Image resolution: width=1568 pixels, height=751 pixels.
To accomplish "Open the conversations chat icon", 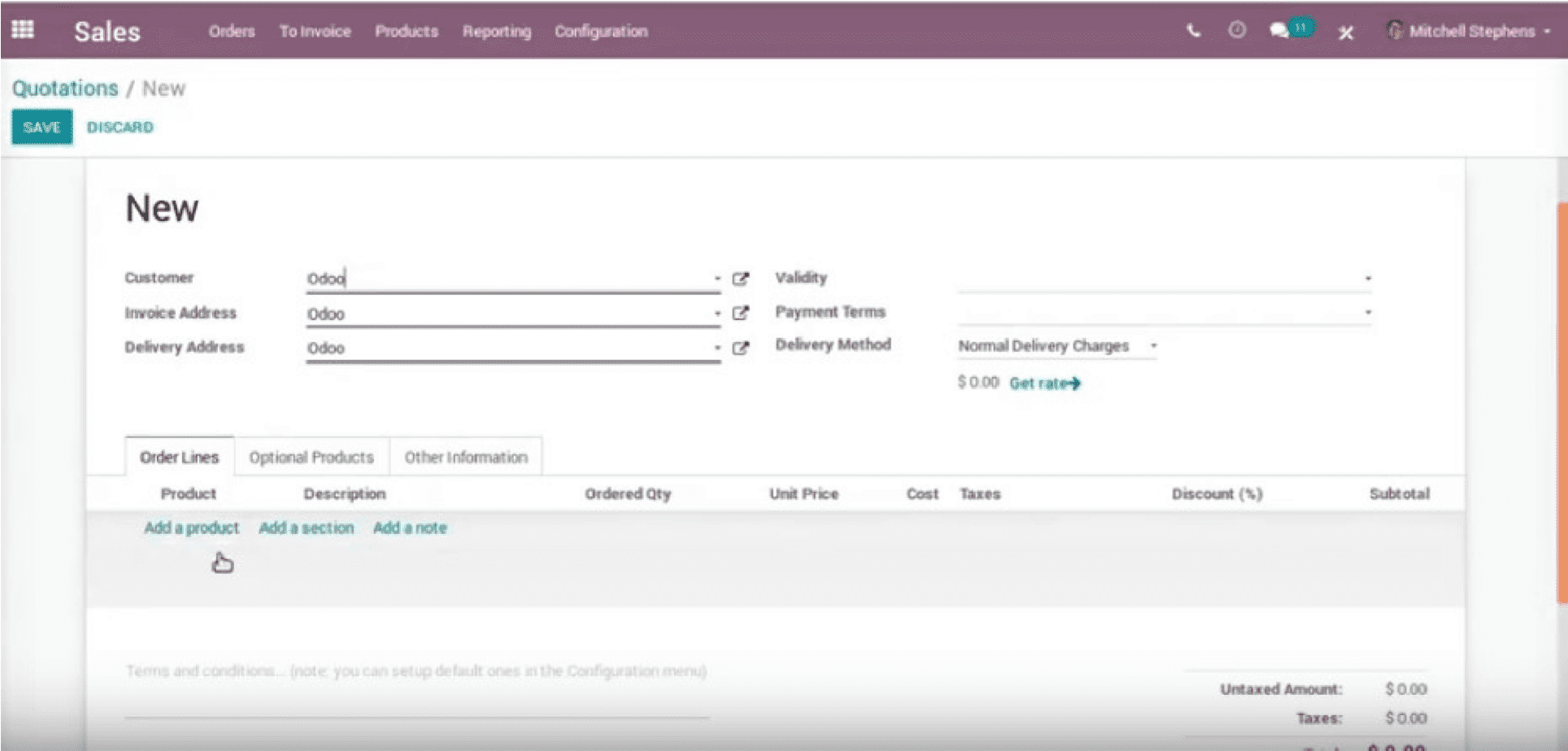I will click(x=1279, y=31).
